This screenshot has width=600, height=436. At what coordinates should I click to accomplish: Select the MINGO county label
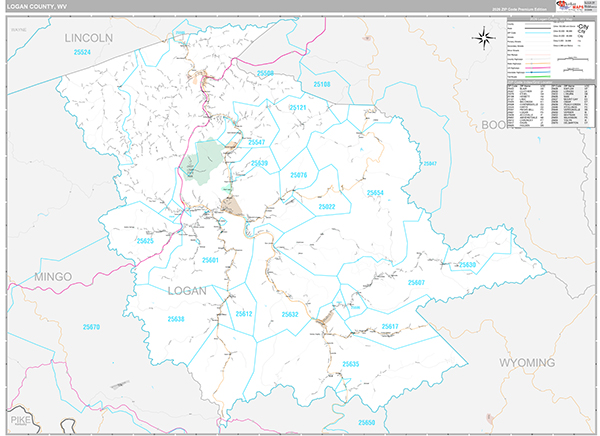click(x=53, y=276)
